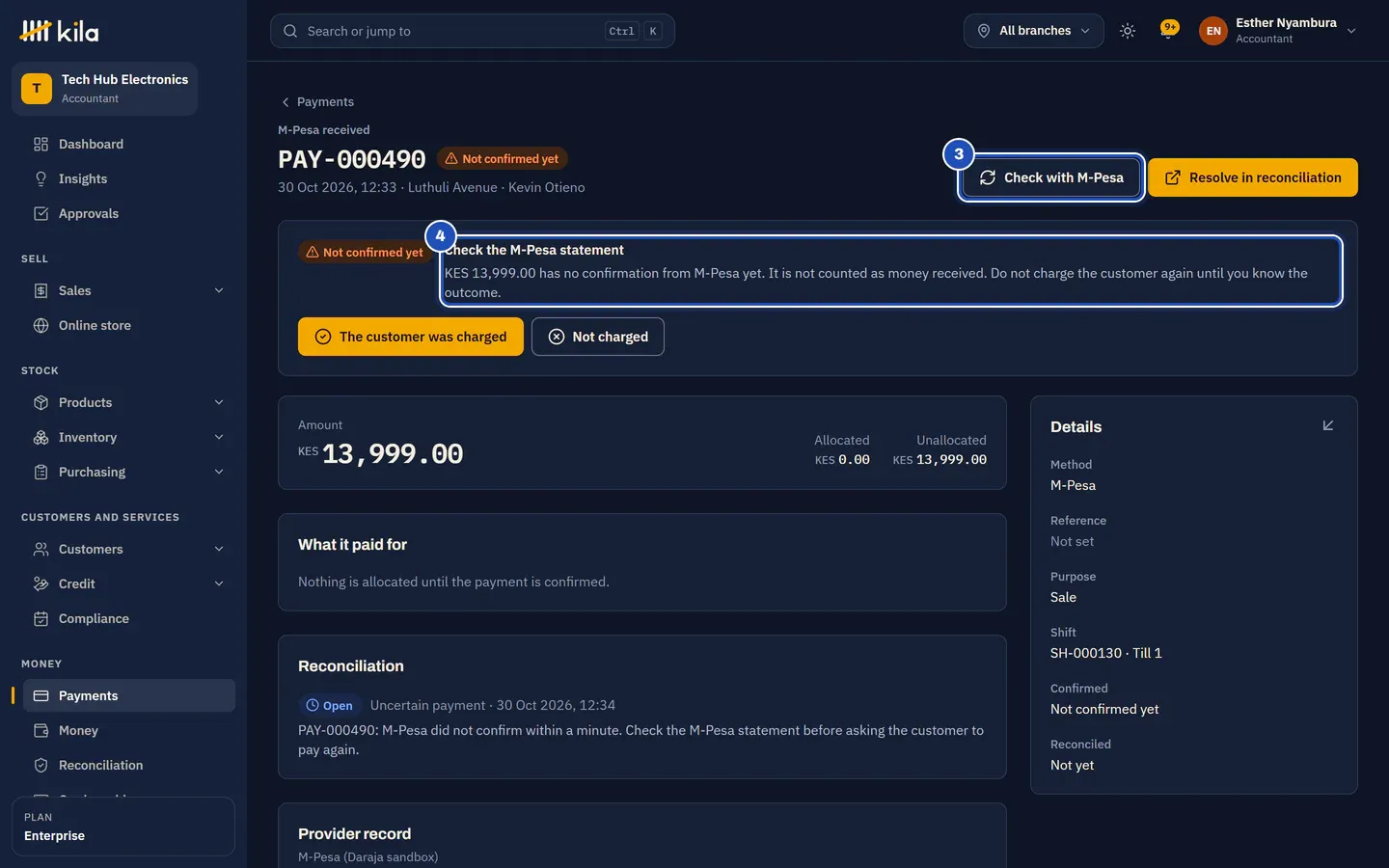Image resolution: width=1389 pixels, height=868 pixels.
Task: Click the SH-000130 · Till 1 shift value
Action: [x=1105, y=653]
